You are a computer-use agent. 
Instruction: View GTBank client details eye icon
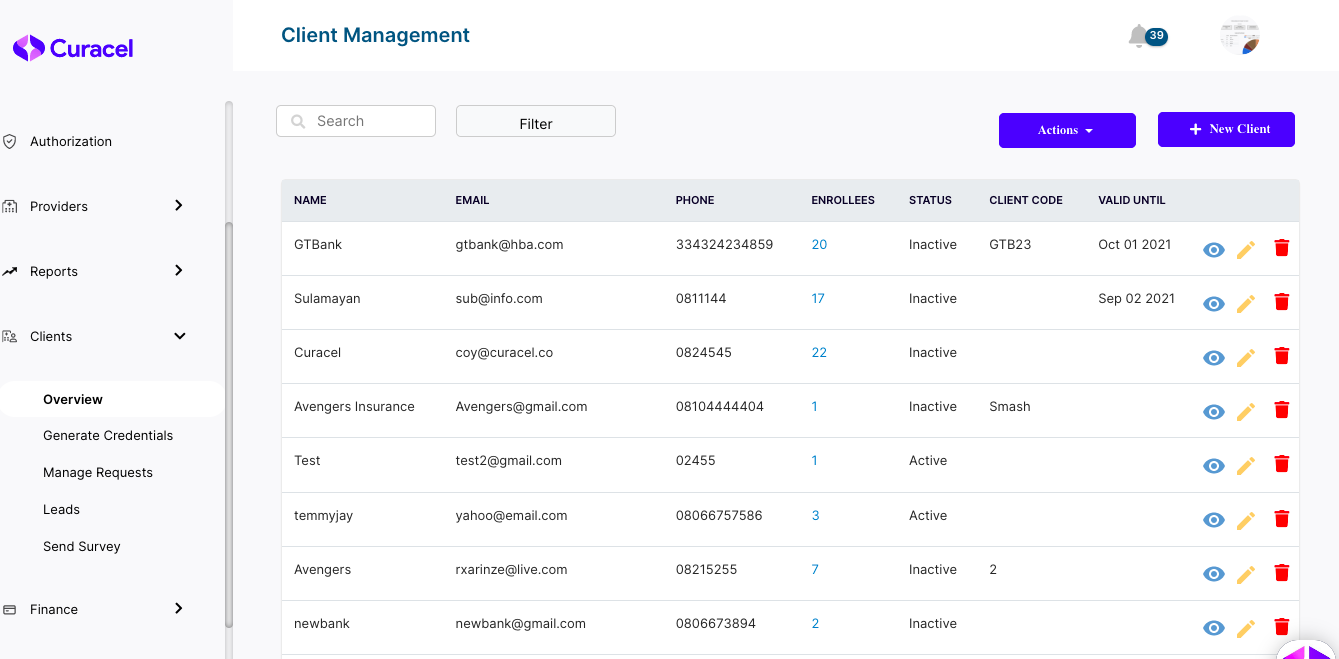[1214, 250]
